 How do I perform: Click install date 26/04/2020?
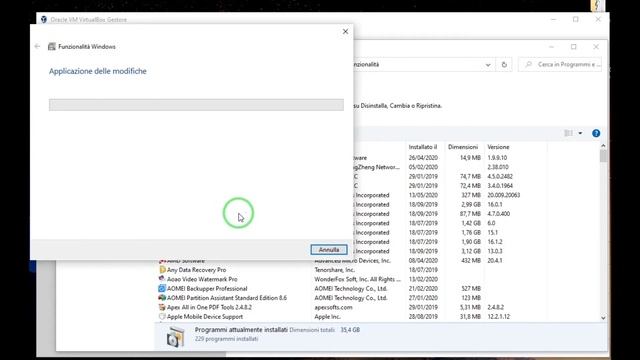[423, 158]
